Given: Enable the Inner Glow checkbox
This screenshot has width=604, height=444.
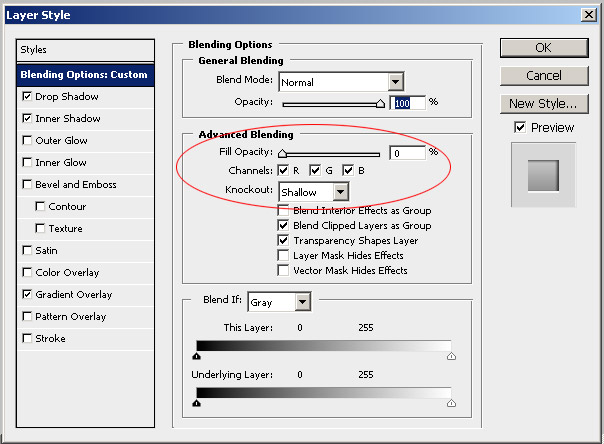Looking at the screenshot, I should (x=27, y=162).
